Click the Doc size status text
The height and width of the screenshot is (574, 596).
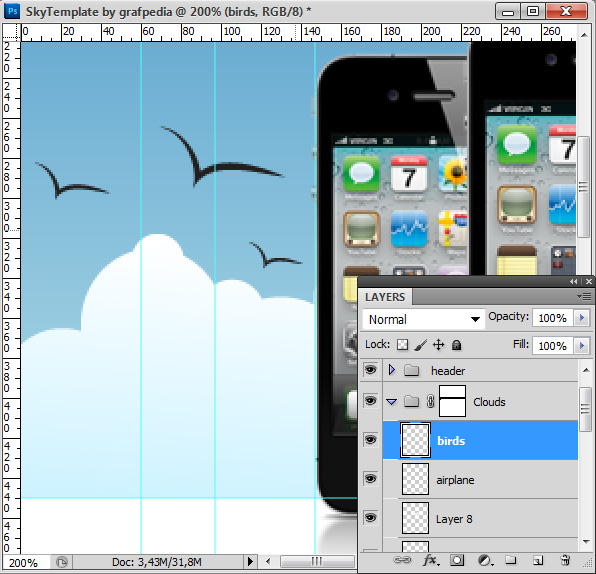point(157,562)
